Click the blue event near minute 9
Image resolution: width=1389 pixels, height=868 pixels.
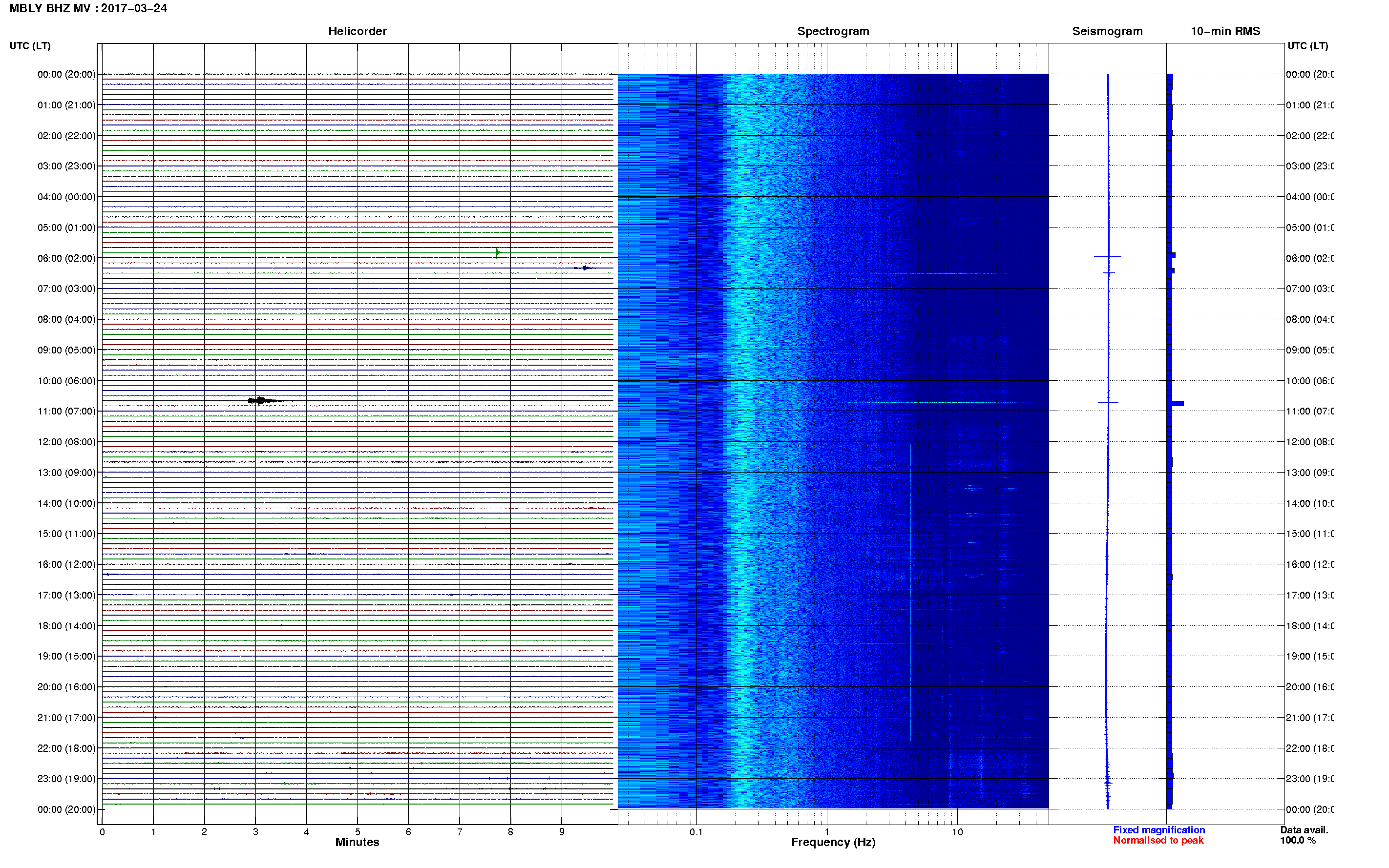585,268
